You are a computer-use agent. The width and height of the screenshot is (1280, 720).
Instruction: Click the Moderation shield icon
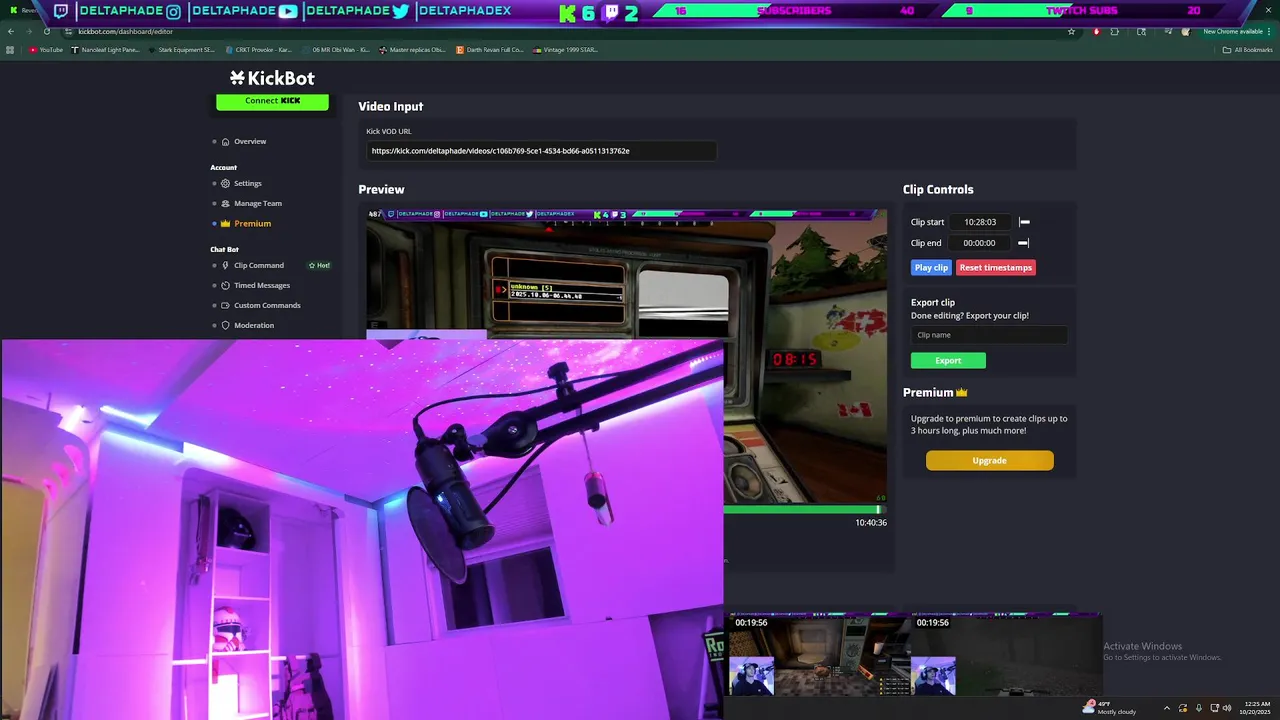click(x=226, y=326)
